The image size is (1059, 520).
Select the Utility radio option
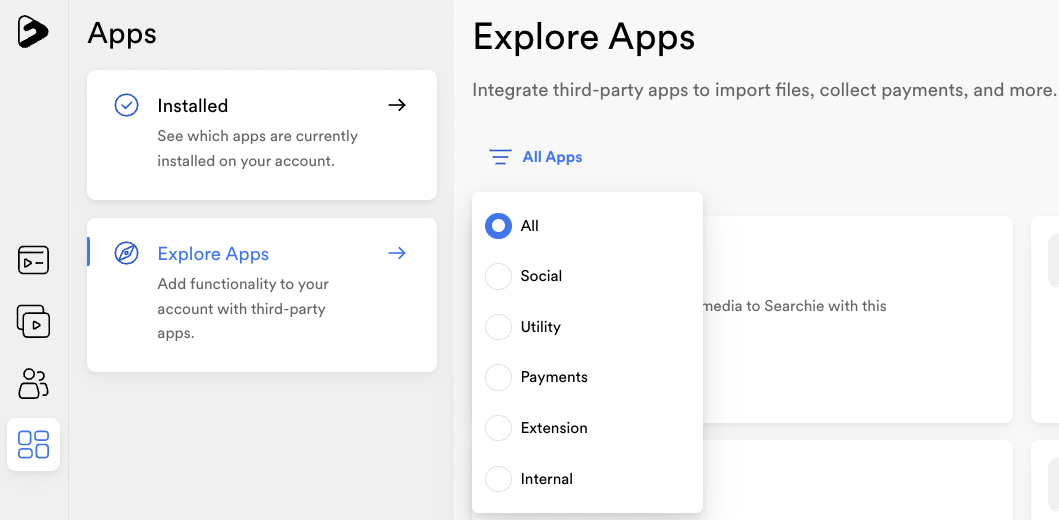[x=498, y=327]
